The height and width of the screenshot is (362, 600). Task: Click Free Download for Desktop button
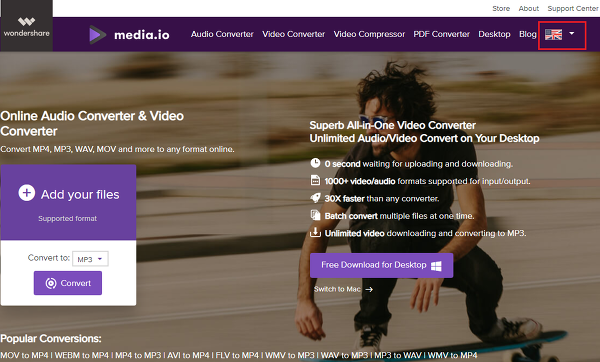coord(382,265)
